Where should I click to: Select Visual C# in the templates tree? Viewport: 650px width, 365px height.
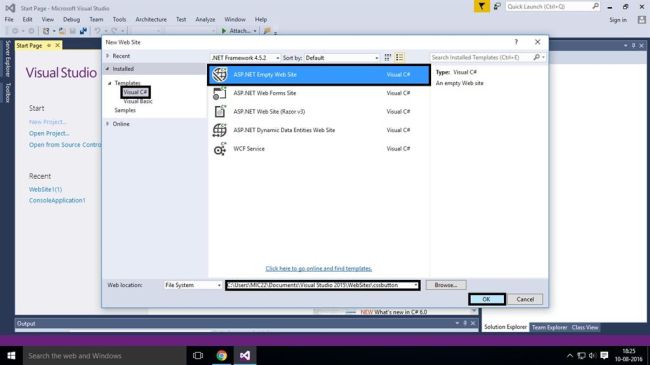pos(135,92)
